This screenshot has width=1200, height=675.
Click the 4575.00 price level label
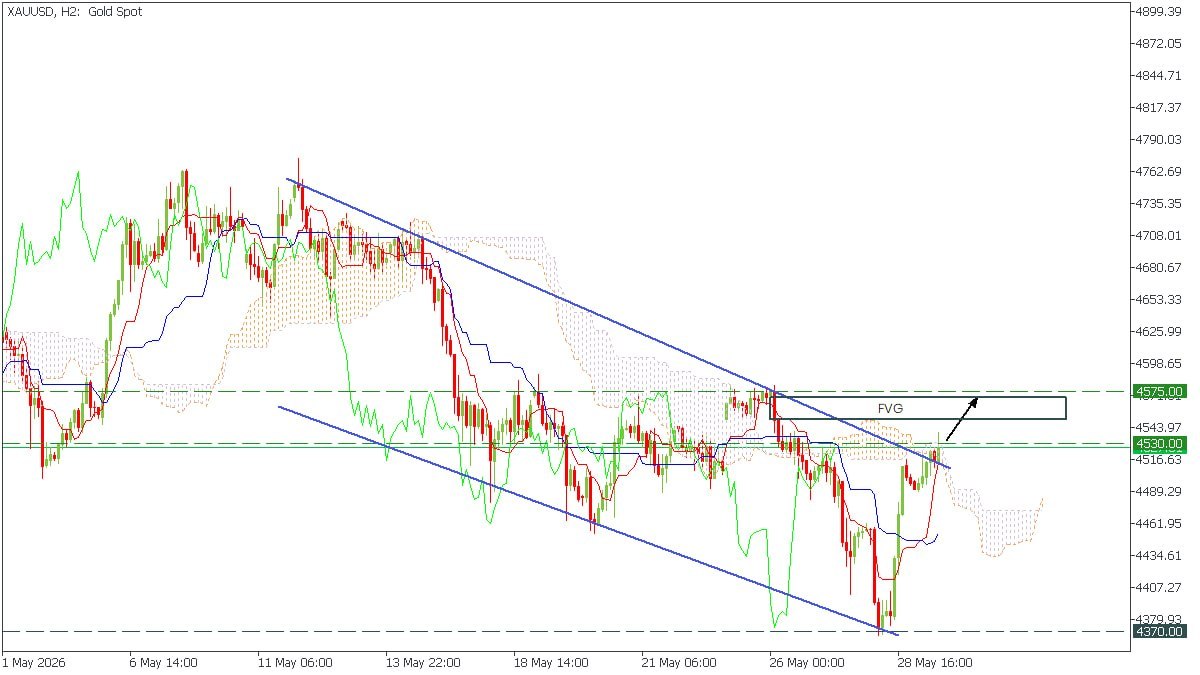click(1159, 391)
